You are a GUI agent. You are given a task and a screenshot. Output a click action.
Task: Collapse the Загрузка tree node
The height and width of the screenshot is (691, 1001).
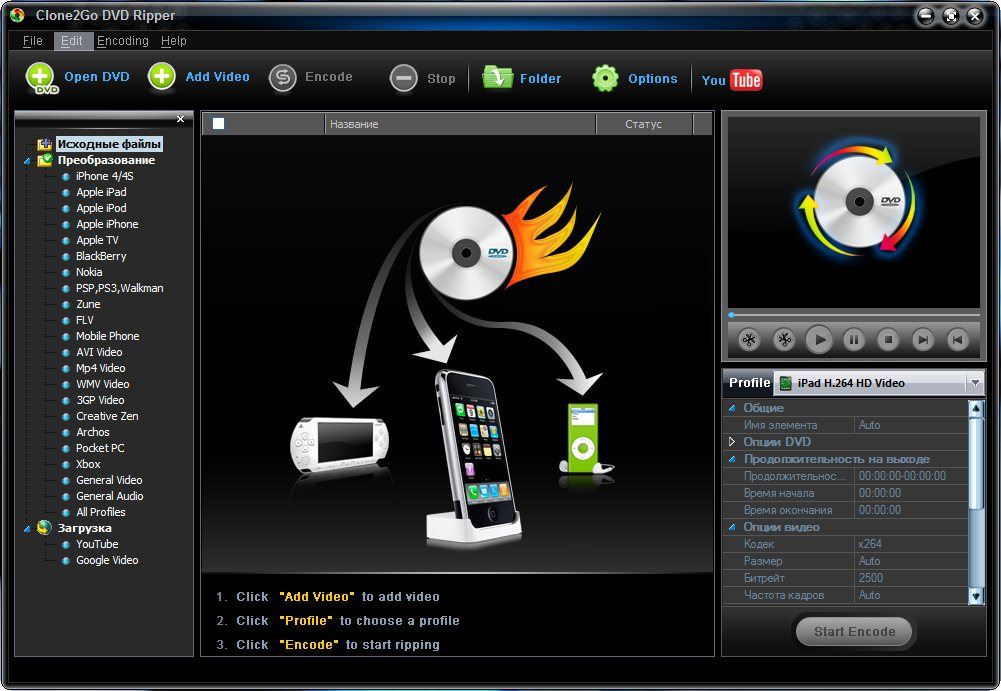pyautogui.click(x=27, y=529)
